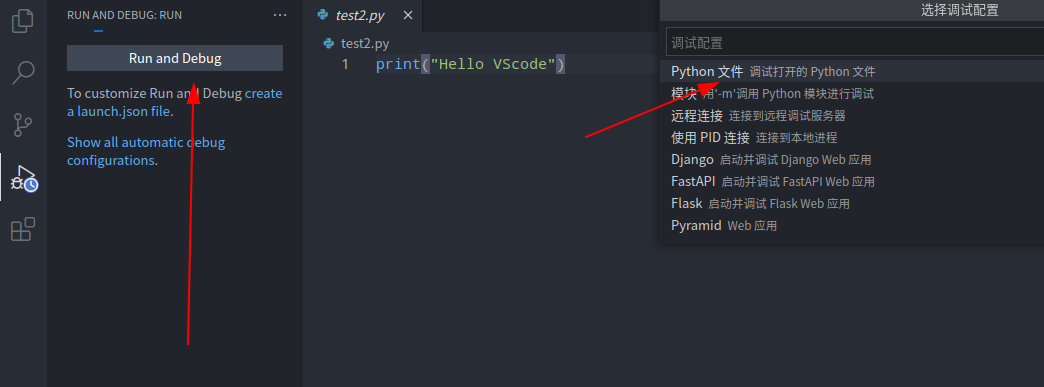This screenshot has width=1044, height=387.
Task: Click Python icon in test2.py breadcrumb
Action: point(329,43)
